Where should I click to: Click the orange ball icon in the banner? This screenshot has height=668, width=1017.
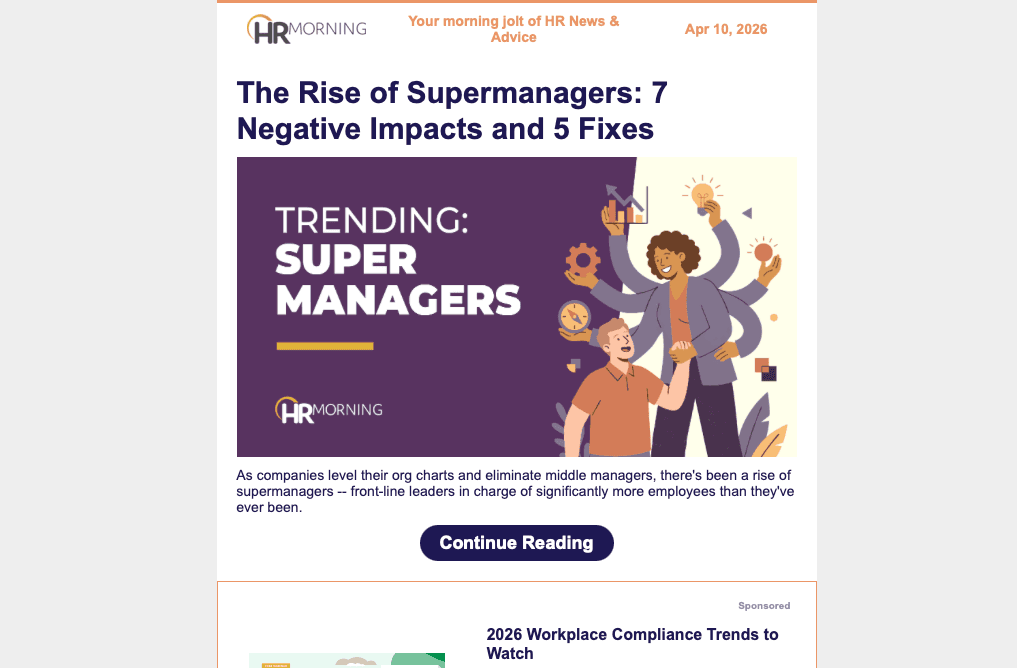click(x=763, y=251)
